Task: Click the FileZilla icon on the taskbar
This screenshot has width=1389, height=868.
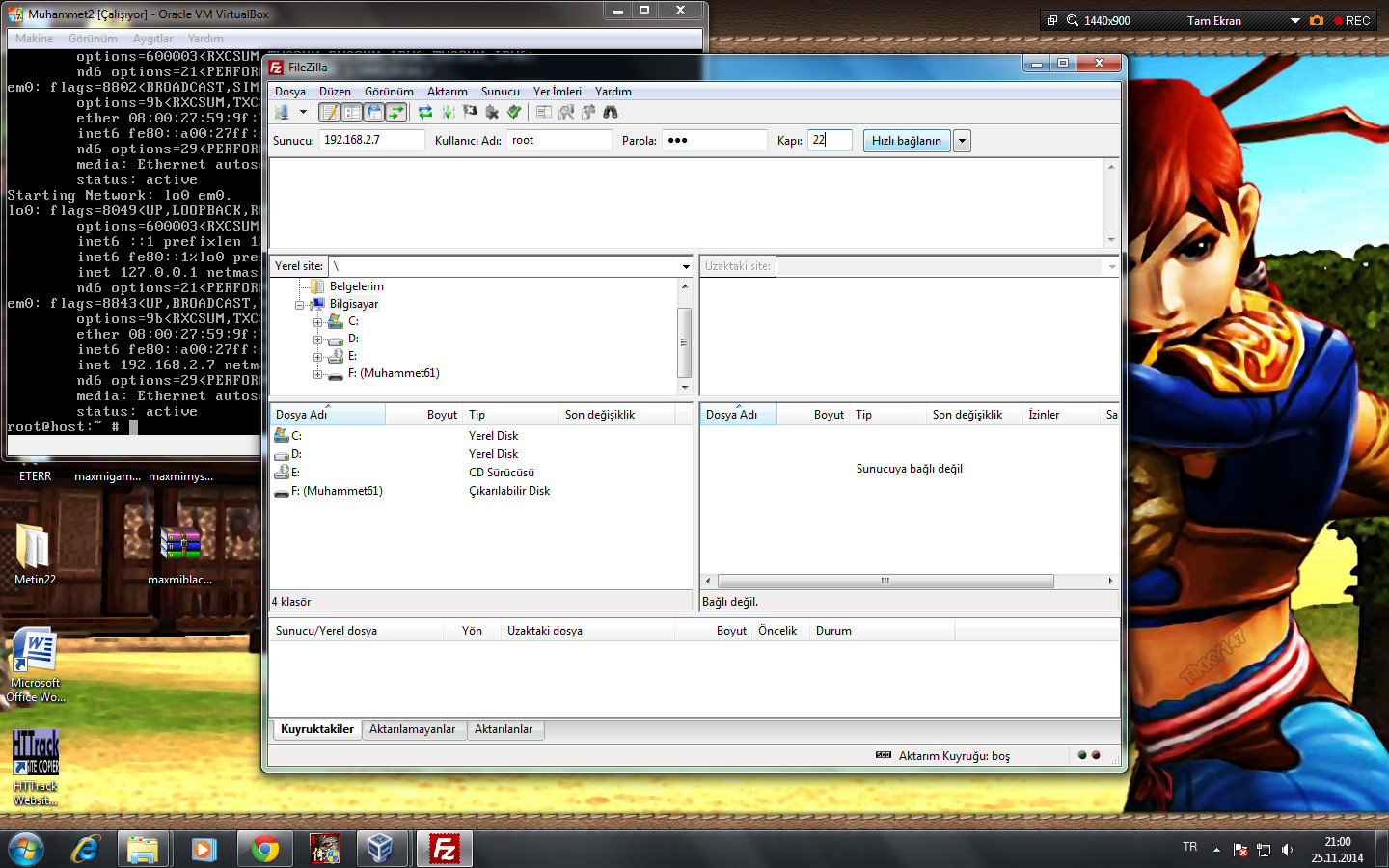Action: [x=445, y=849]
